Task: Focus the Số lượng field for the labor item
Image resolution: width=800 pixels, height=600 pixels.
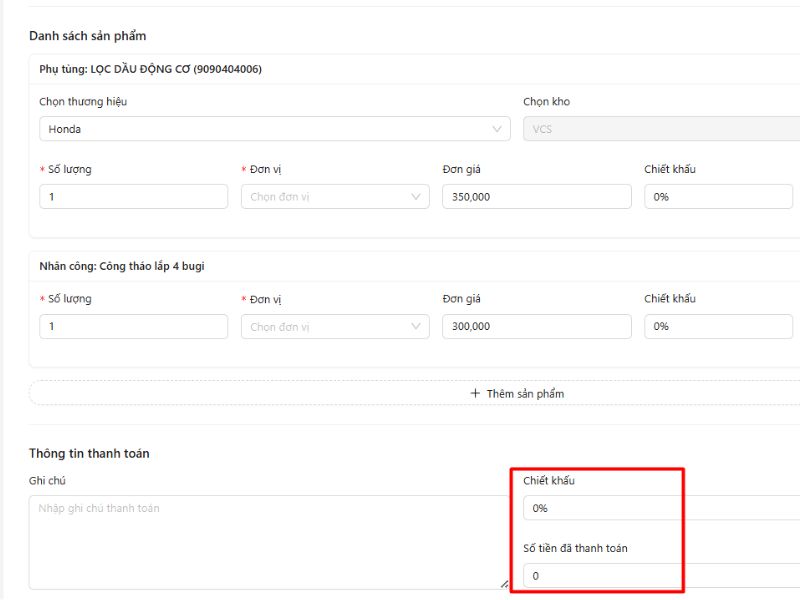Action: tap(133, 327)
